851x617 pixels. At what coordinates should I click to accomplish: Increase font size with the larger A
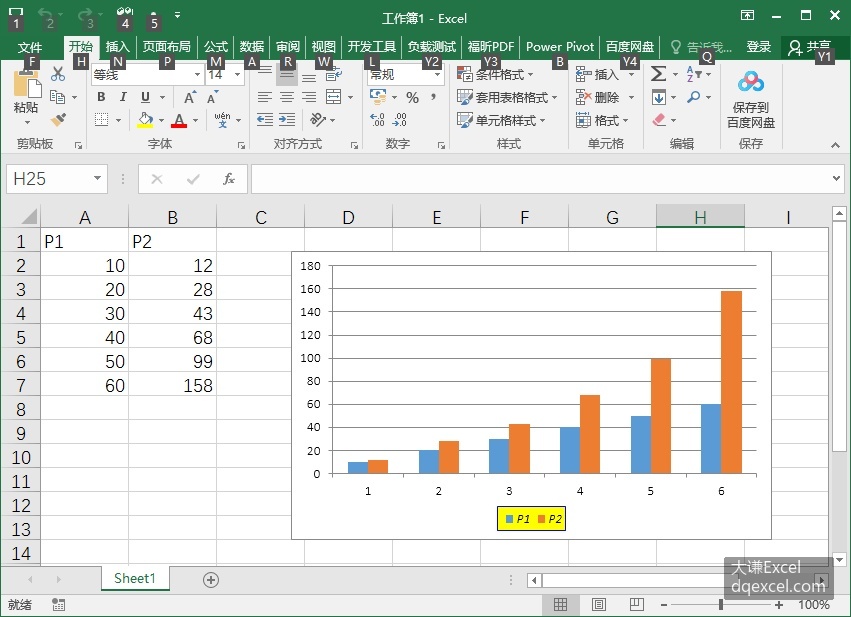click(x=189, y=98)
